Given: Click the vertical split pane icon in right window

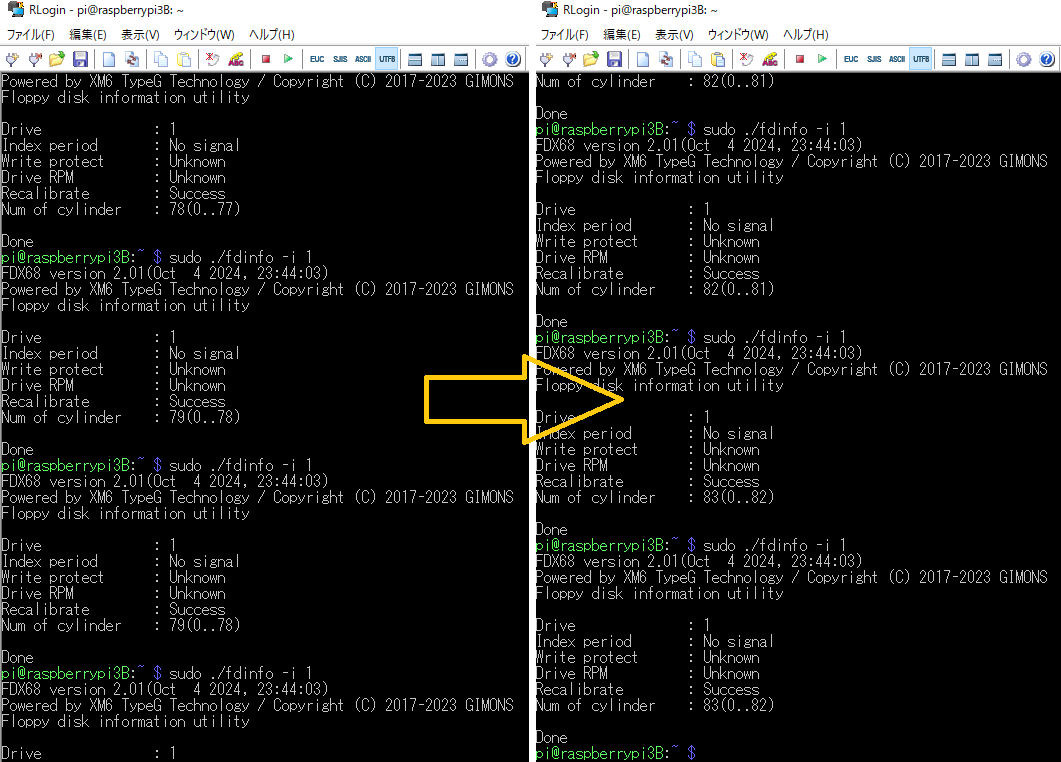Looking at the screenshot, I should (x=972, y=59).
